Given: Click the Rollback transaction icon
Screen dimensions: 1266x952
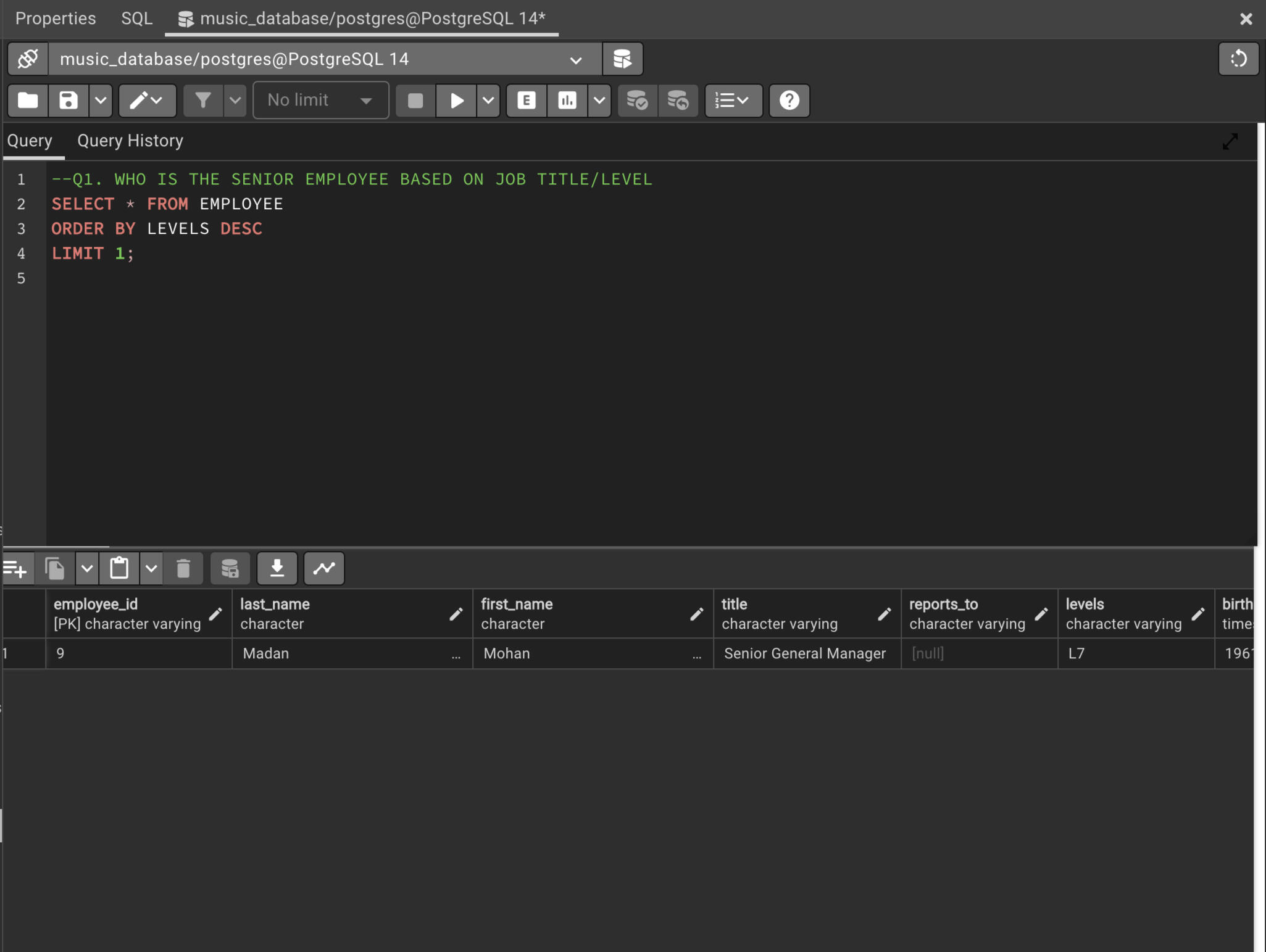Looking at the screenshot, I should point(678,100).
